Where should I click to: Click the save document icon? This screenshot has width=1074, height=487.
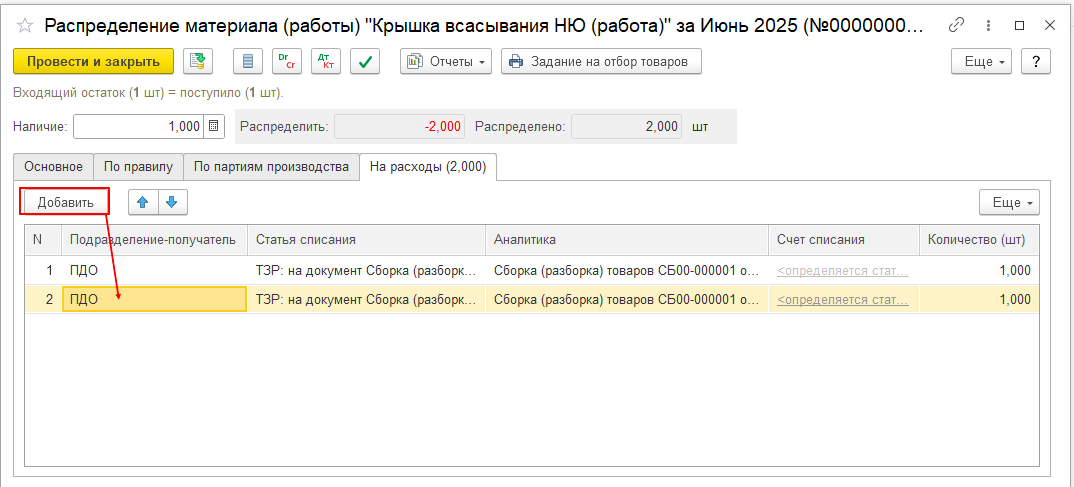pyautogui.click(x=199, y=62)
